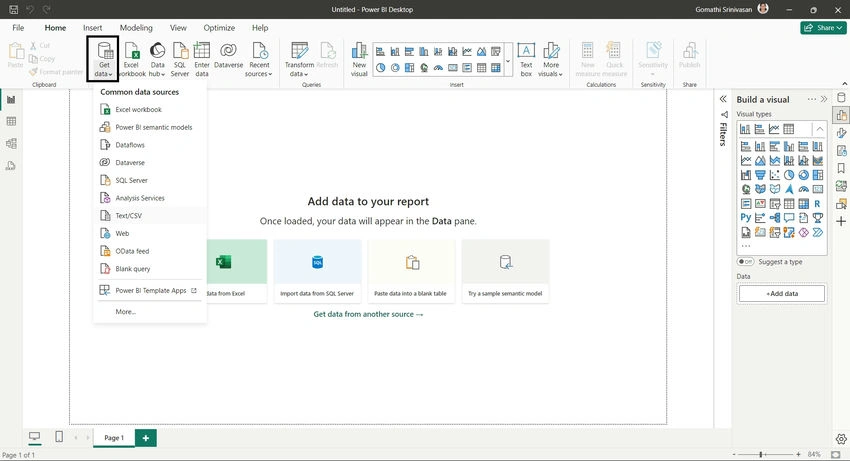Collapse the Build a visual pane
The image size is (850, 461).
pyautogui.click(x=824, y=99)
